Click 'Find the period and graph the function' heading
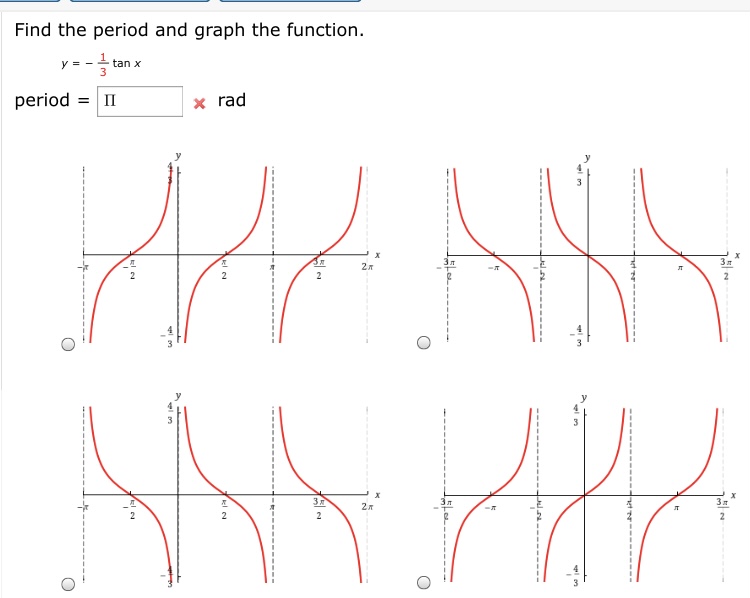The image size is (750, 598). click(189, 30)
